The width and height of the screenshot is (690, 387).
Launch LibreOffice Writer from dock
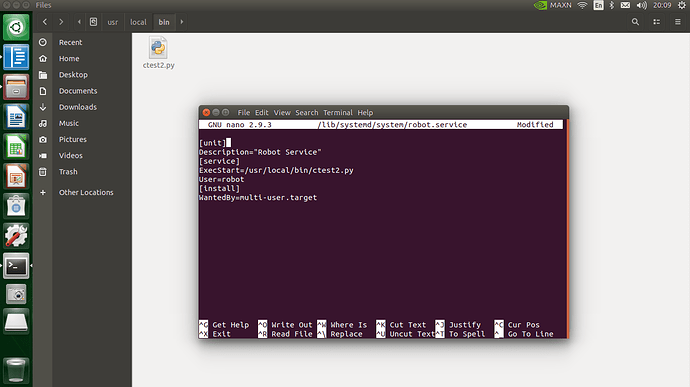16,117
